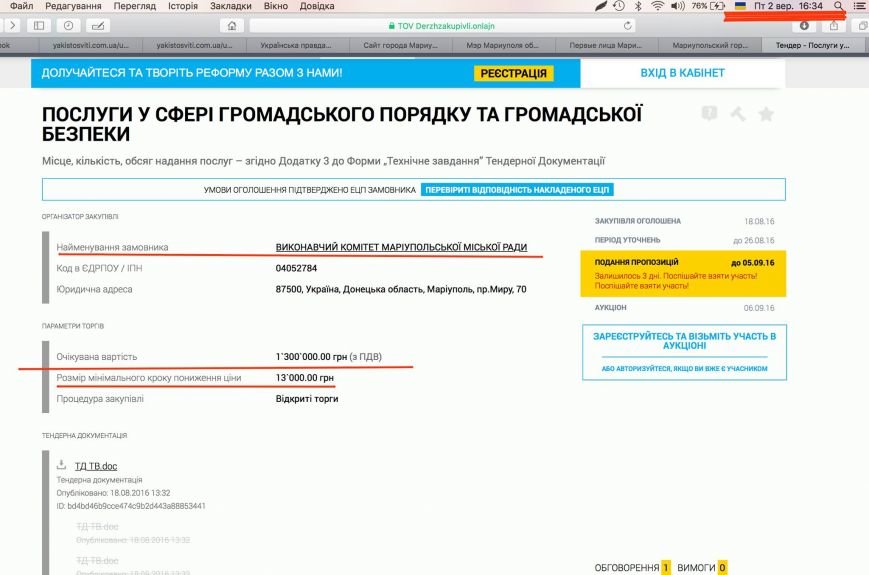Open the Закладки menu

click(x=231, y=6)
